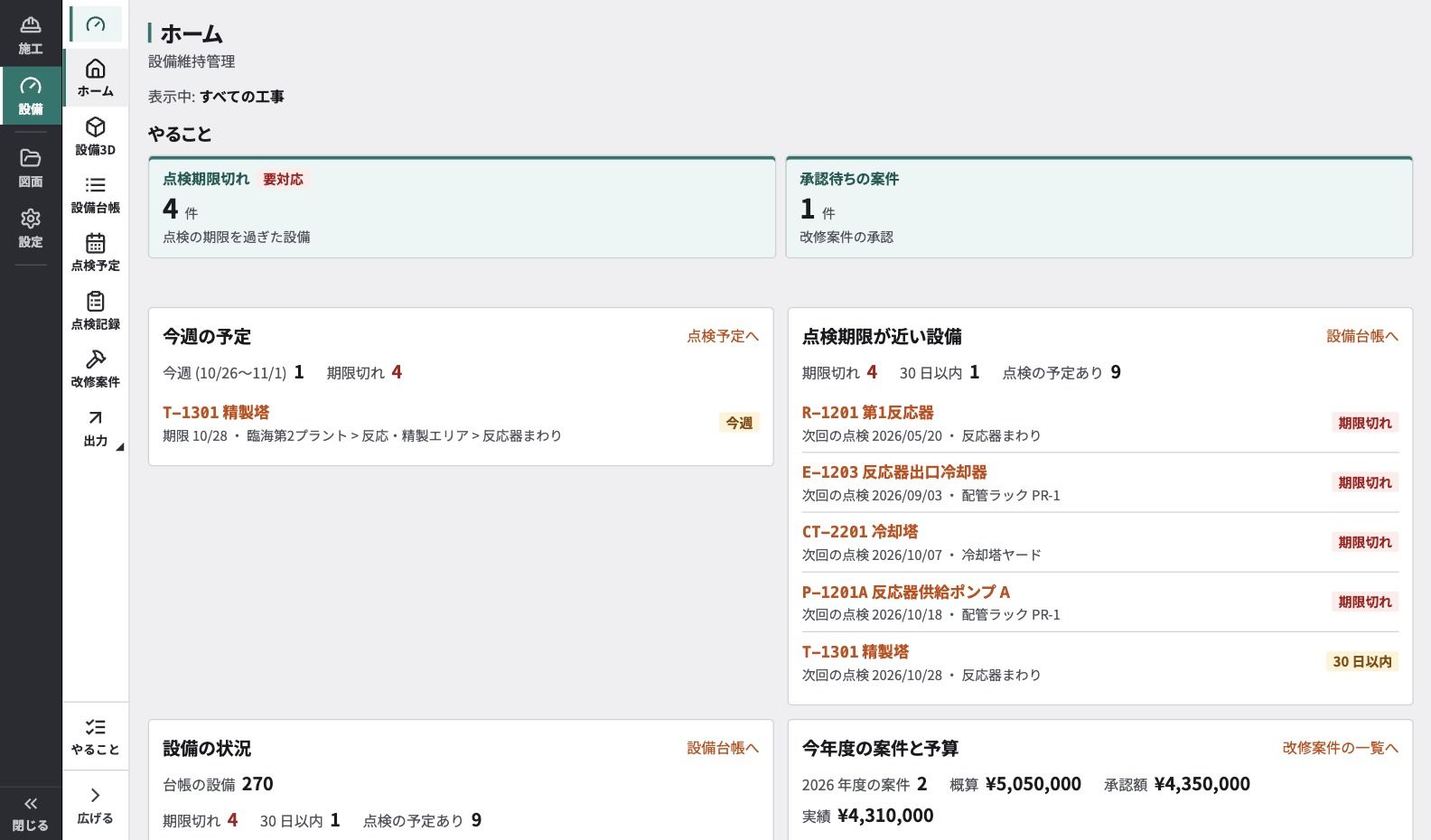Open the 点検期限切れ 4件 card
Image resolution: width=1431 pixels, height=840 pixels.
(462, 208)
